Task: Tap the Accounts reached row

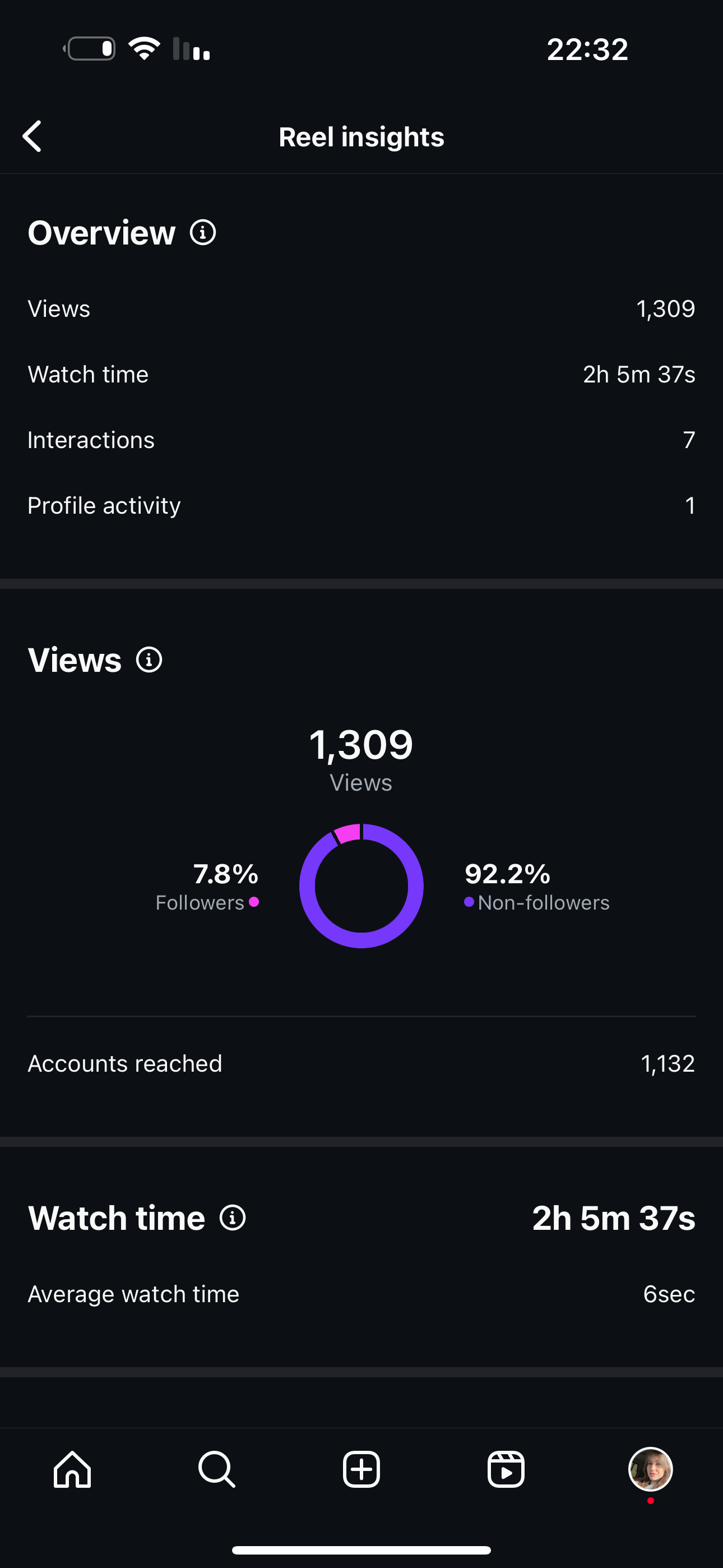Action: click(361, 1064)
